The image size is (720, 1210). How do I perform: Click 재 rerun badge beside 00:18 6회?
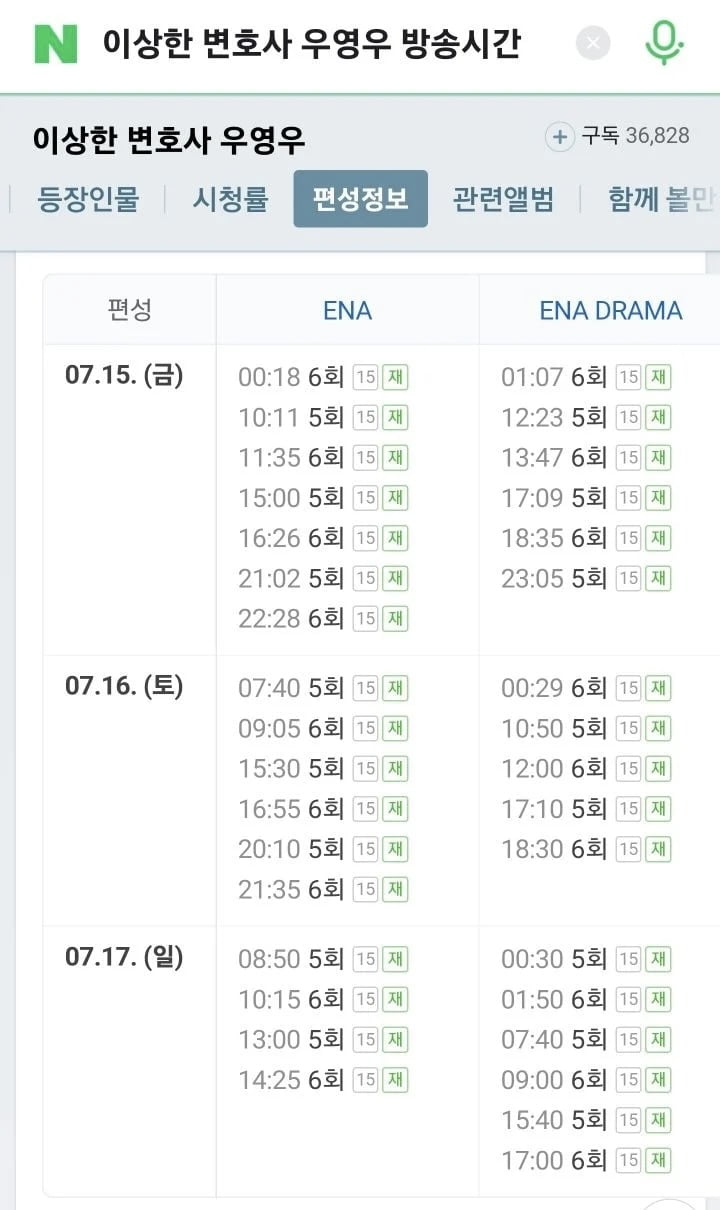[395, 377]
